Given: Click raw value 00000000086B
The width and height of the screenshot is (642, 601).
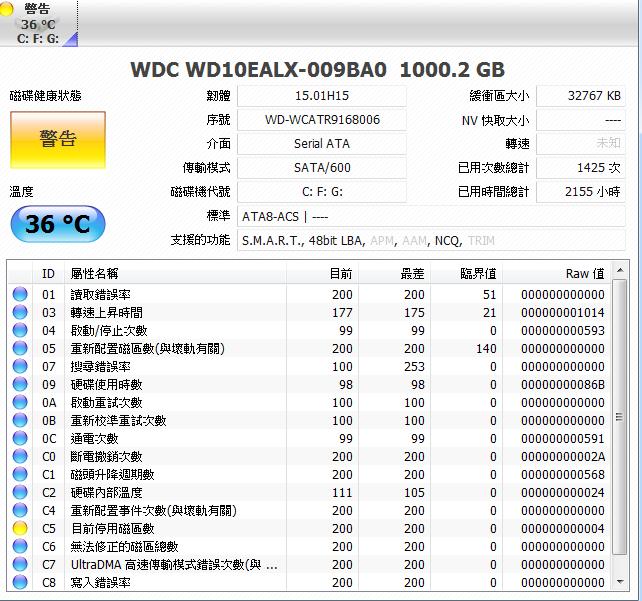Looking at the screenshot, I should point(563,384).
